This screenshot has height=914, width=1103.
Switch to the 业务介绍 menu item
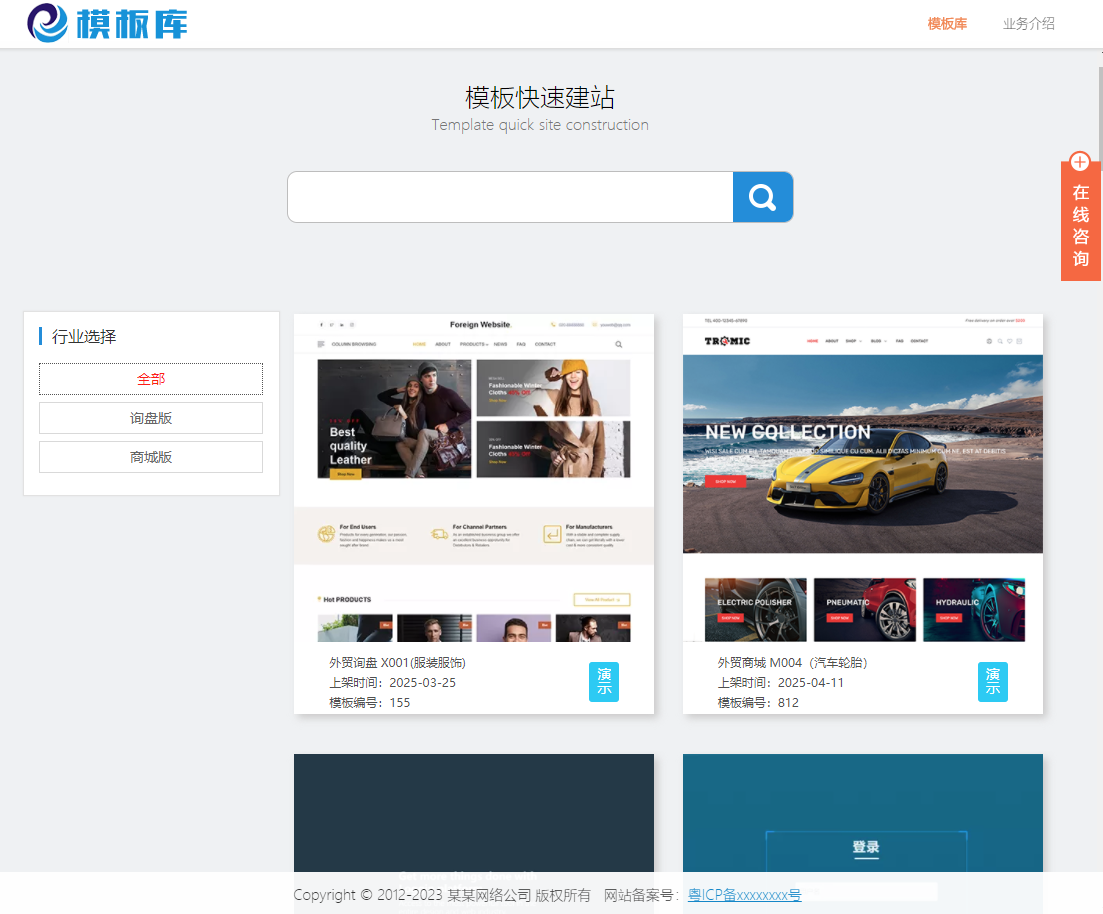1028,23
